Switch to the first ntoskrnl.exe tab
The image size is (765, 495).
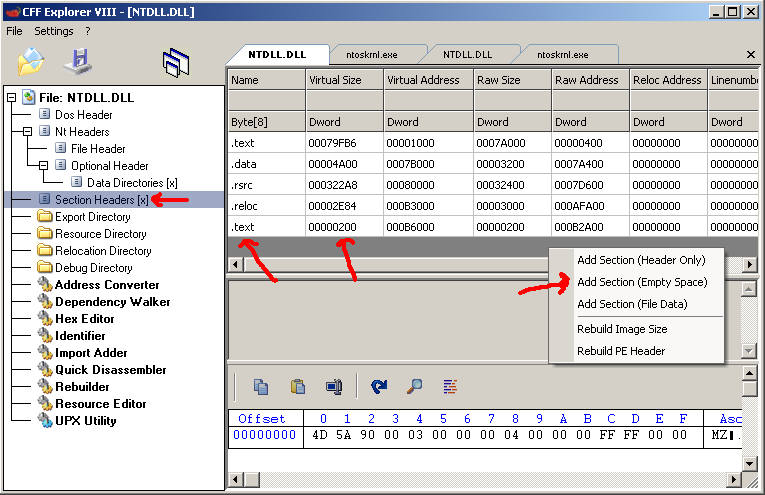point(372,55)
